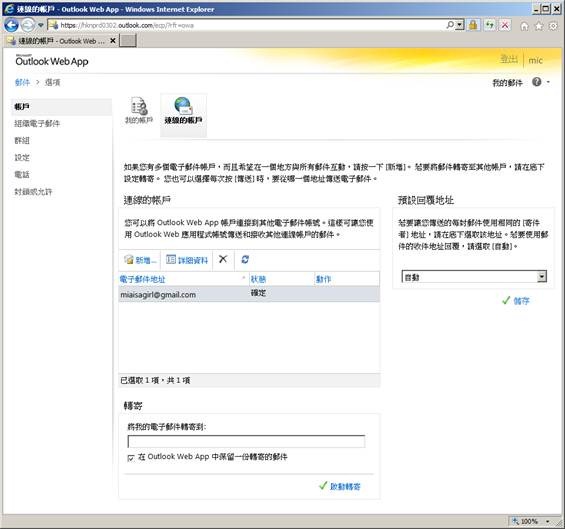The height and width of the screenshot is (529, 565).
Task: Open browser Home icon
Action: [525, 26]
